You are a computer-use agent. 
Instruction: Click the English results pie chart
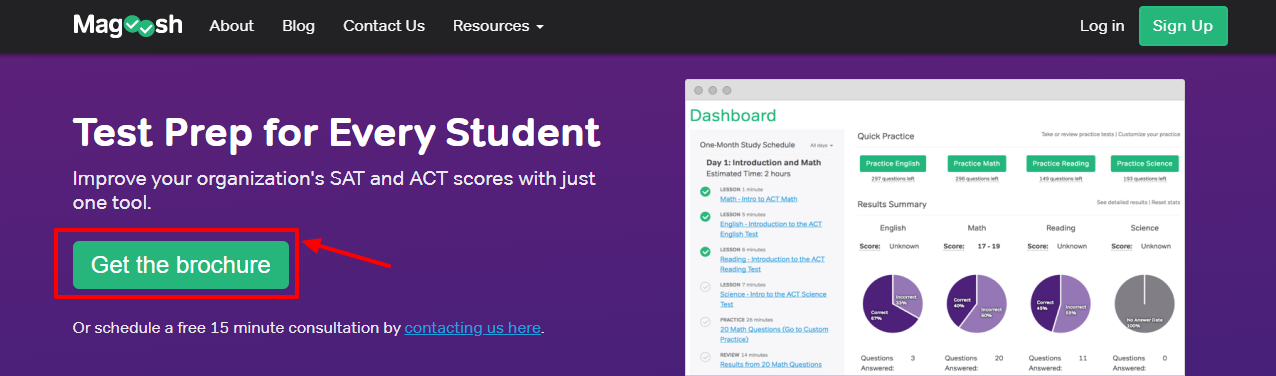(x=892, y=303)
